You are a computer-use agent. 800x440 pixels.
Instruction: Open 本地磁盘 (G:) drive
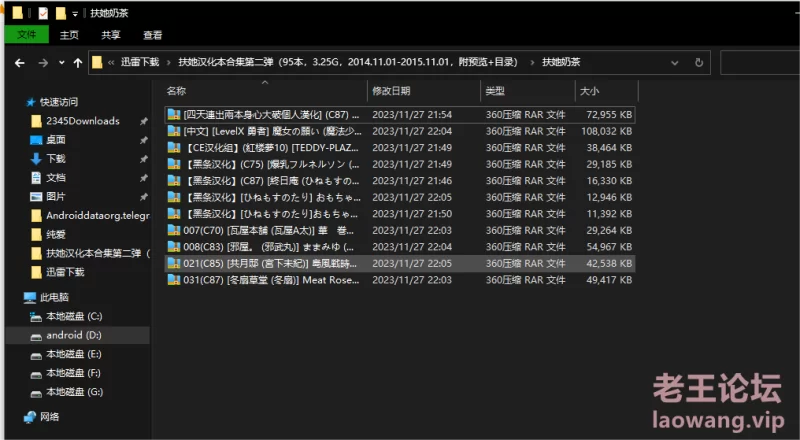74,392
